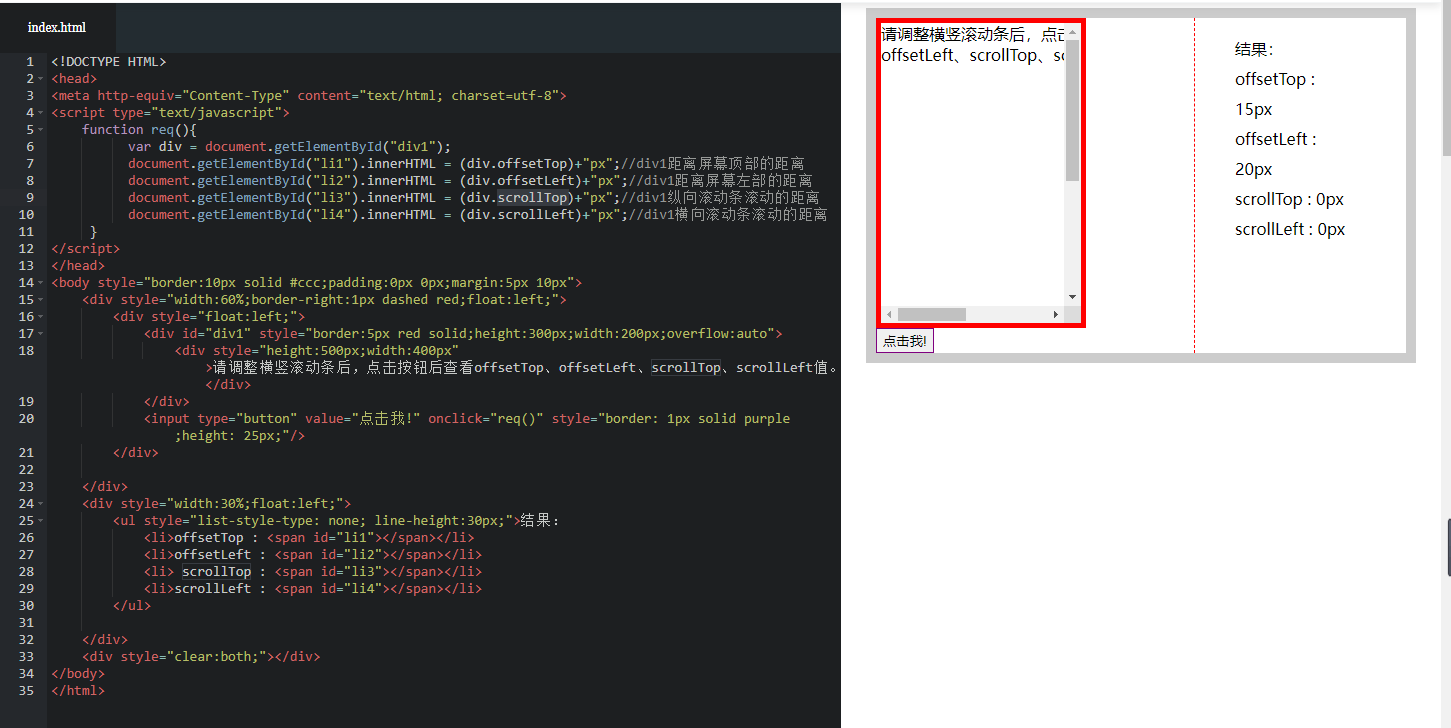Collapse the script block fold arrow on line 4
Image resolution: width=1451 pixels, height=728 pixels.
(40, 113)
